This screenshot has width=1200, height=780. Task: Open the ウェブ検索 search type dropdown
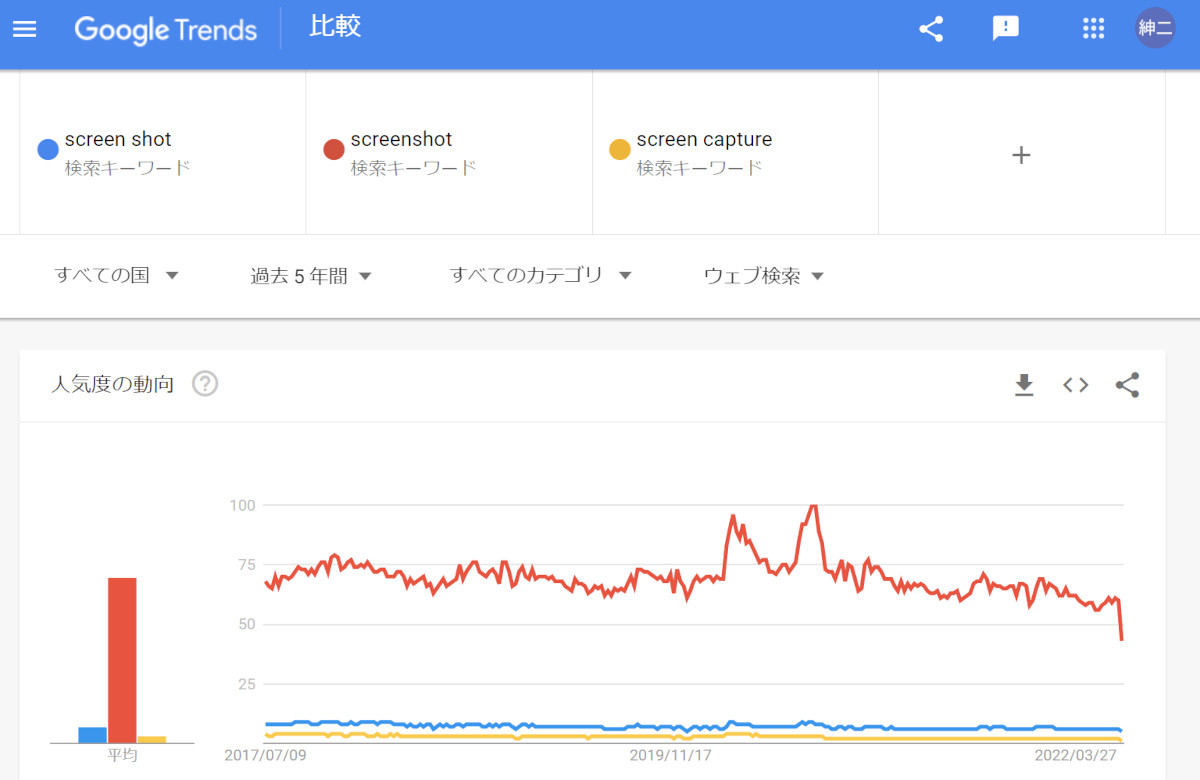(764, 276)
